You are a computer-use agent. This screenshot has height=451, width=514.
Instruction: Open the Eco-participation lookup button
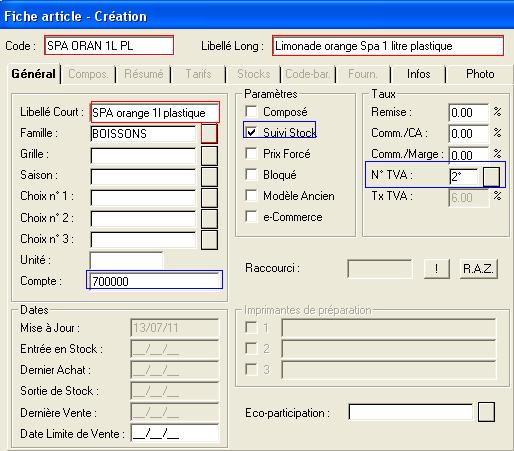click(x=486, y=412)
